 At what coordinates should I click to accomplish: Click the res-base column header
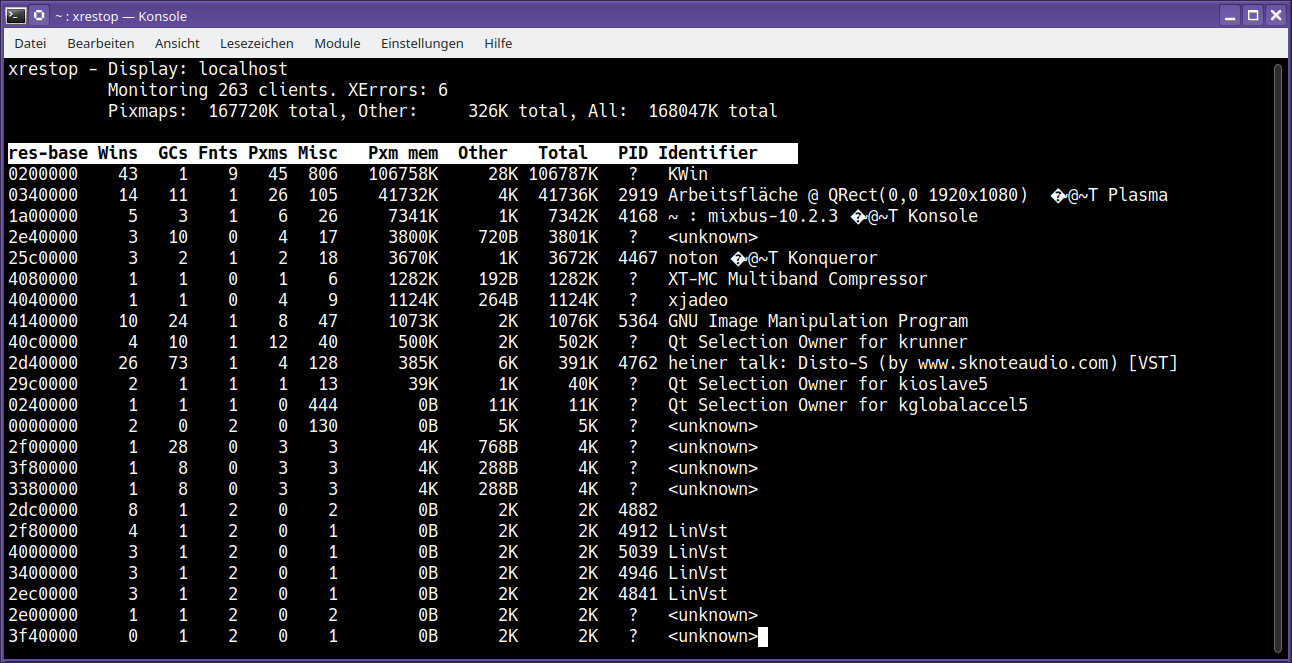[x=48, y=153]
